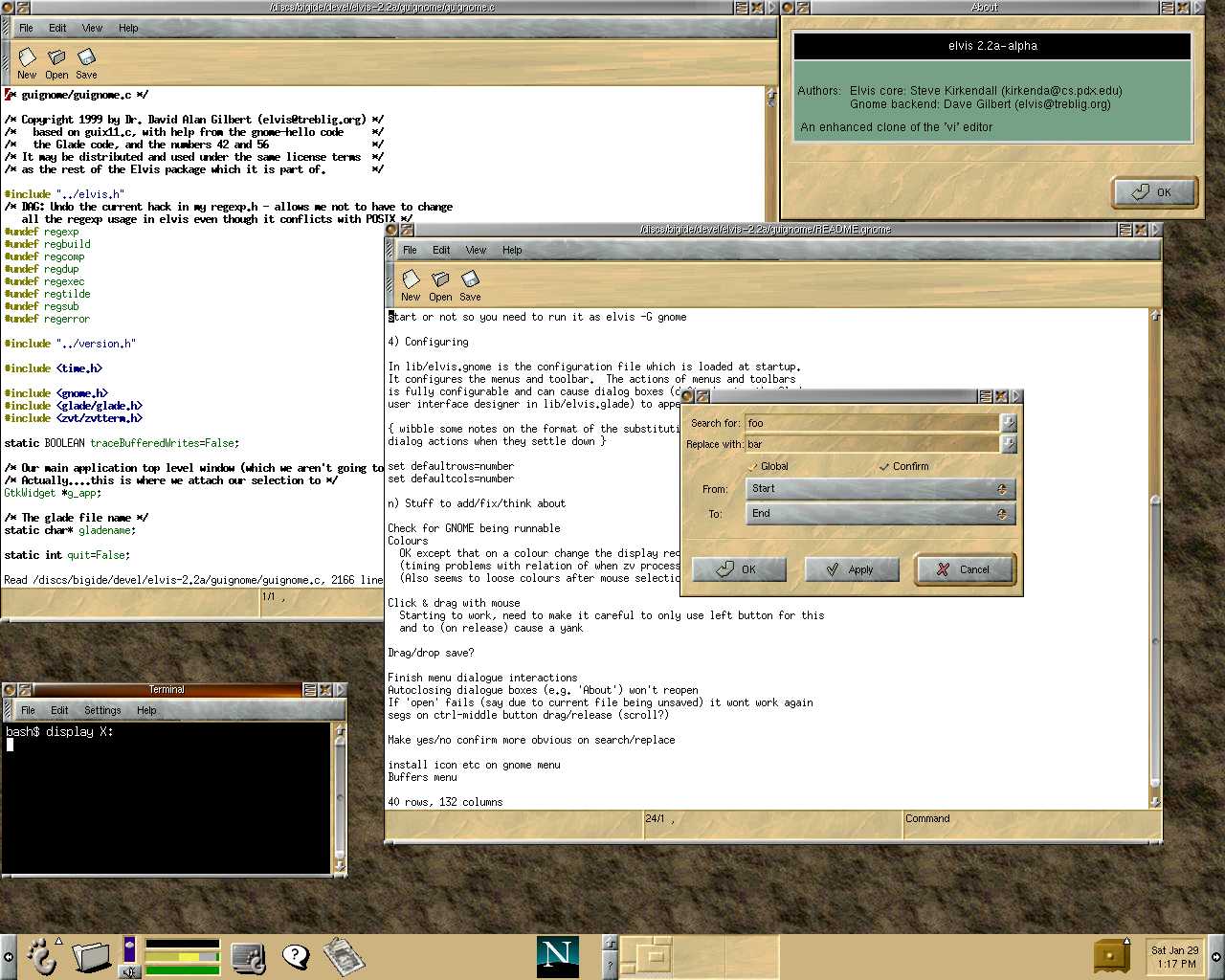
Task: Click the active workspace in the desktop pager
Action: pos(646,956)
